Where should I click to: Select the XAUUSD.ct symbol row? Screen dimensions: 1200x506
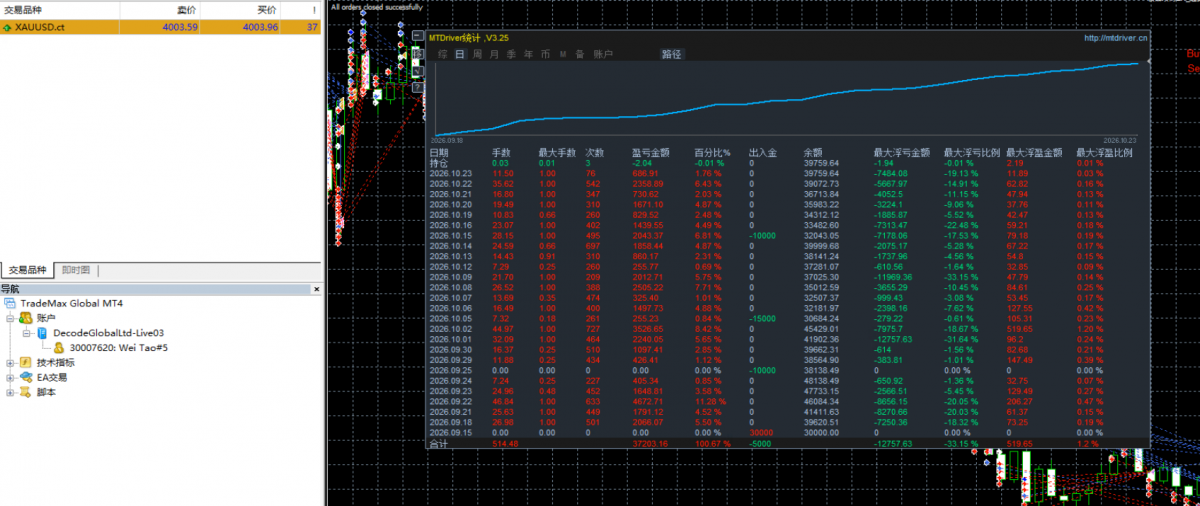pos(161,27)
